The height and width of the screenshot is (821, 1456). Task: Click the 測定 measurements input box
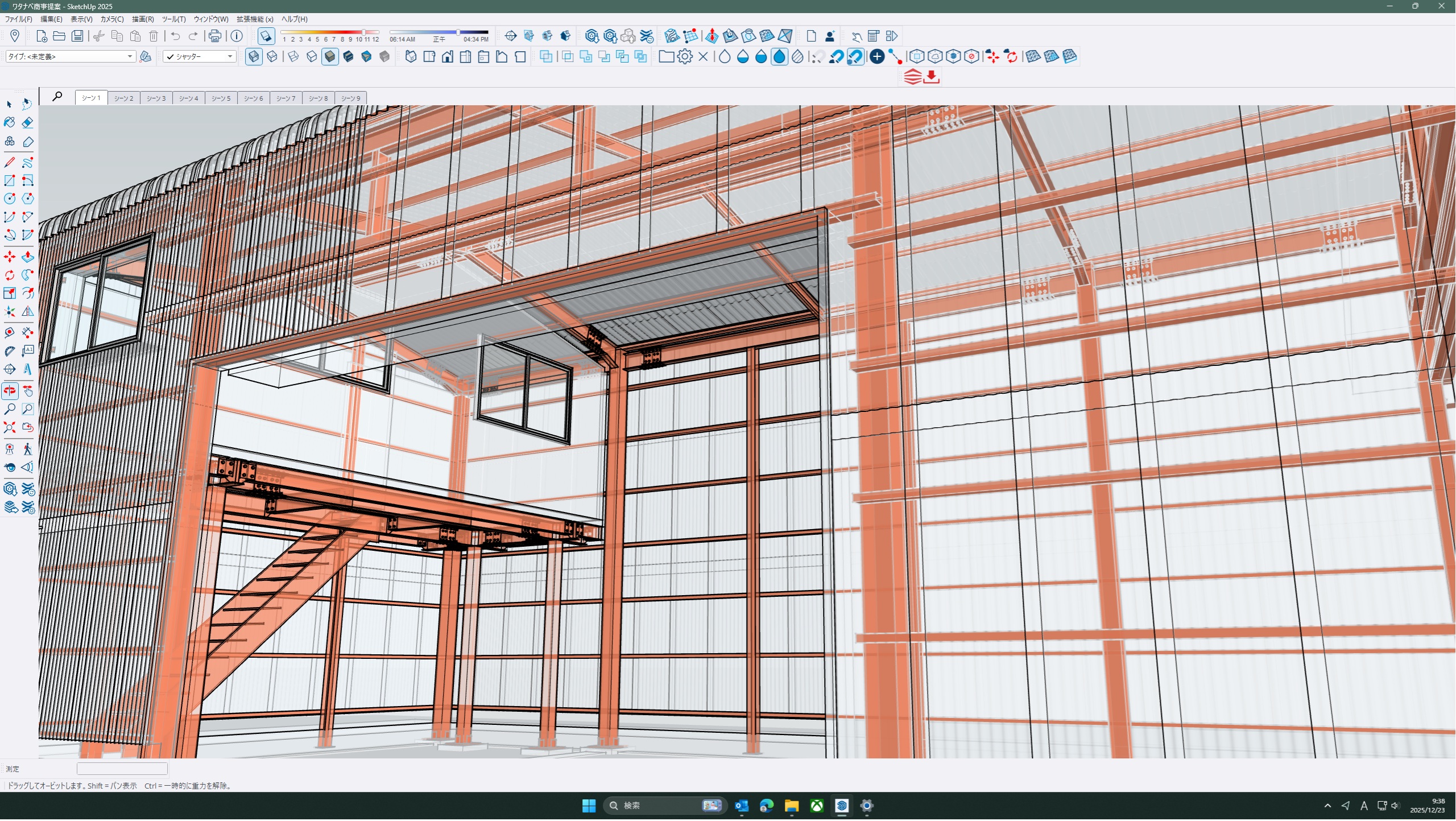[x=122, y=770]
